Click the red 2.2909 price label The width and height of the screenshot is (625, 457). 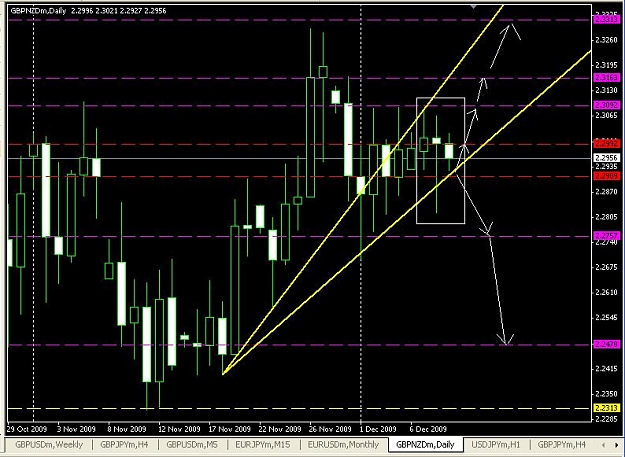point(606,176)
